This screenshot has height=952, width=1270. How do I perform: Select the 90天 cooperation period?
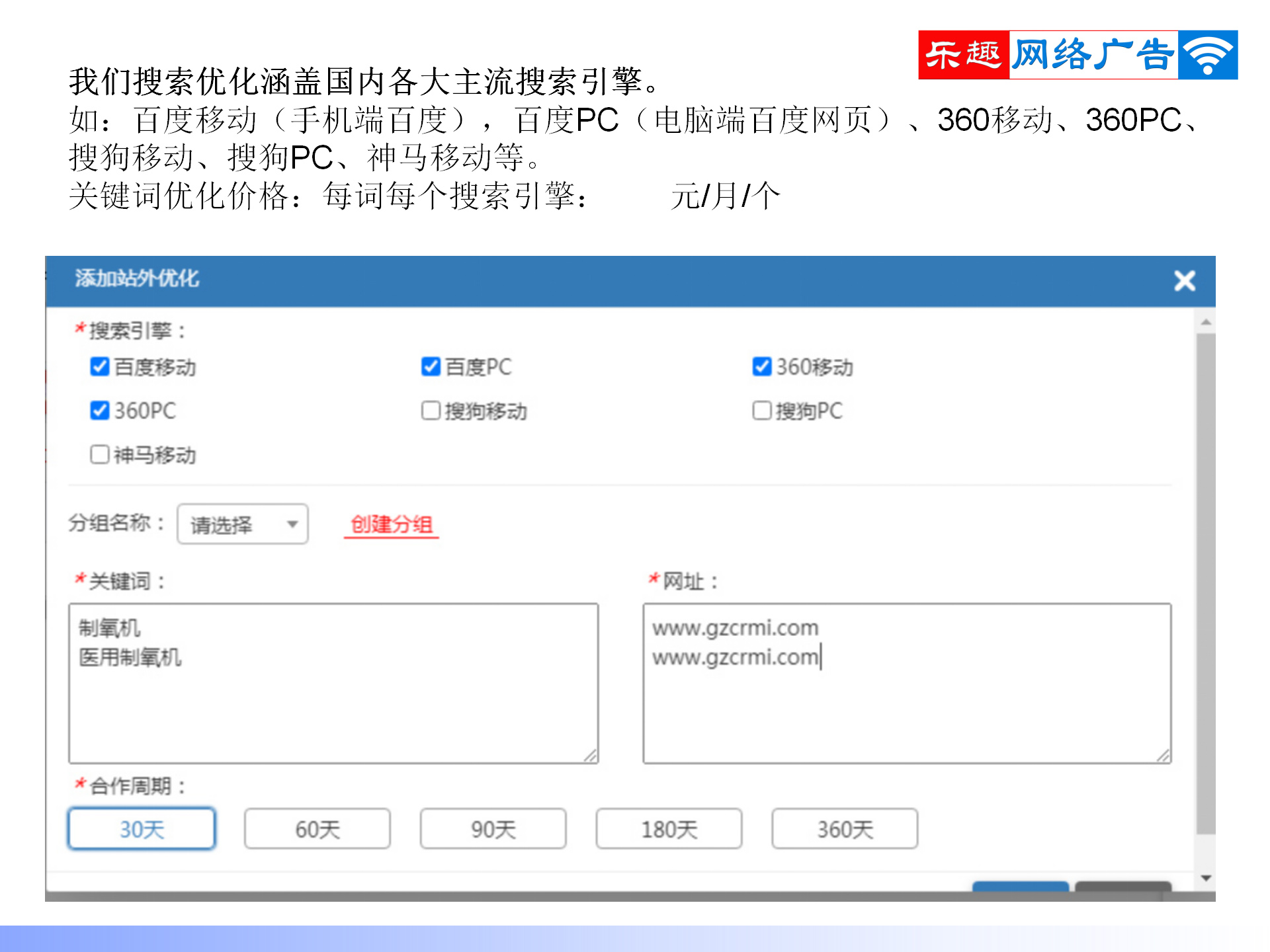pos(493,829)
